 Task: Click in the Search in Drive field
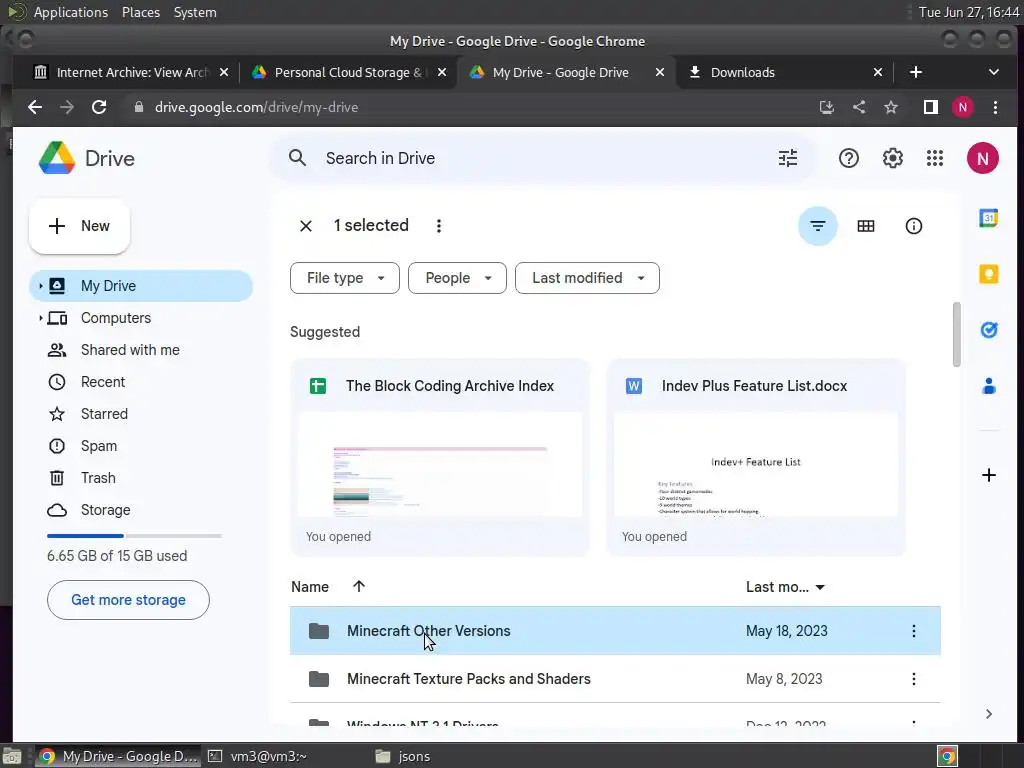coord(542,158)
